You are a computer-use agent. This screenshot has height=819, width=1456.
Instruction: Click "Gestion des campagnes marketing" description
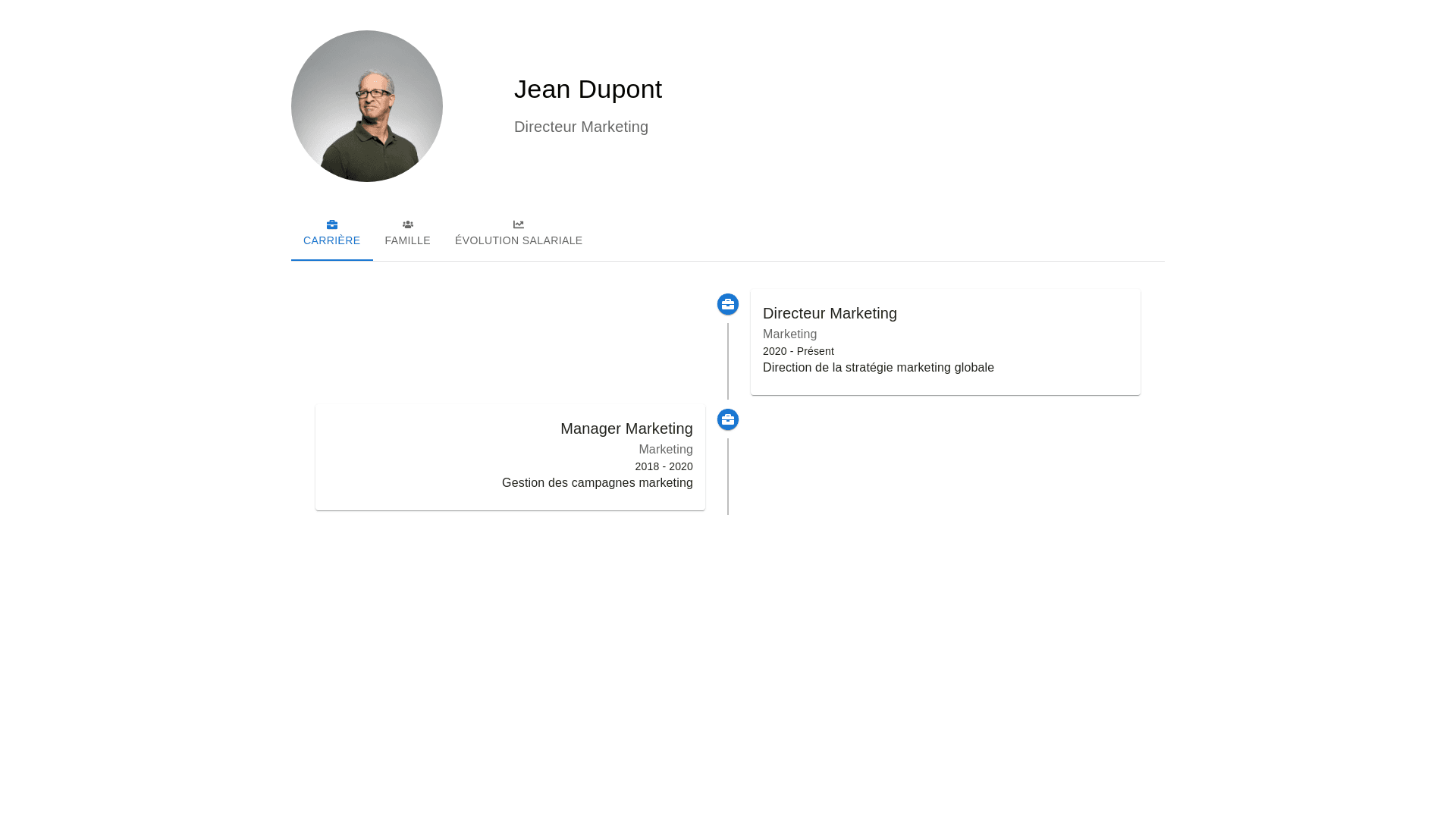coord(597,483)
